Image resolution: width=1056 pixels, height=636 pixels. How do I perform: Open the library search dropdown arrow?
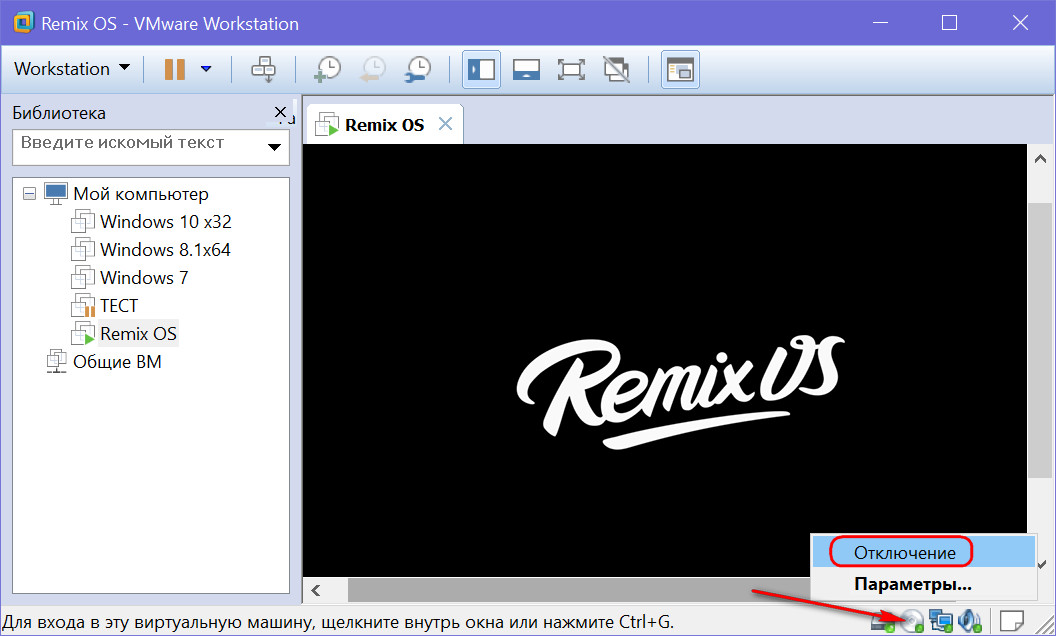pyautogui.click(x=275, y=147)
